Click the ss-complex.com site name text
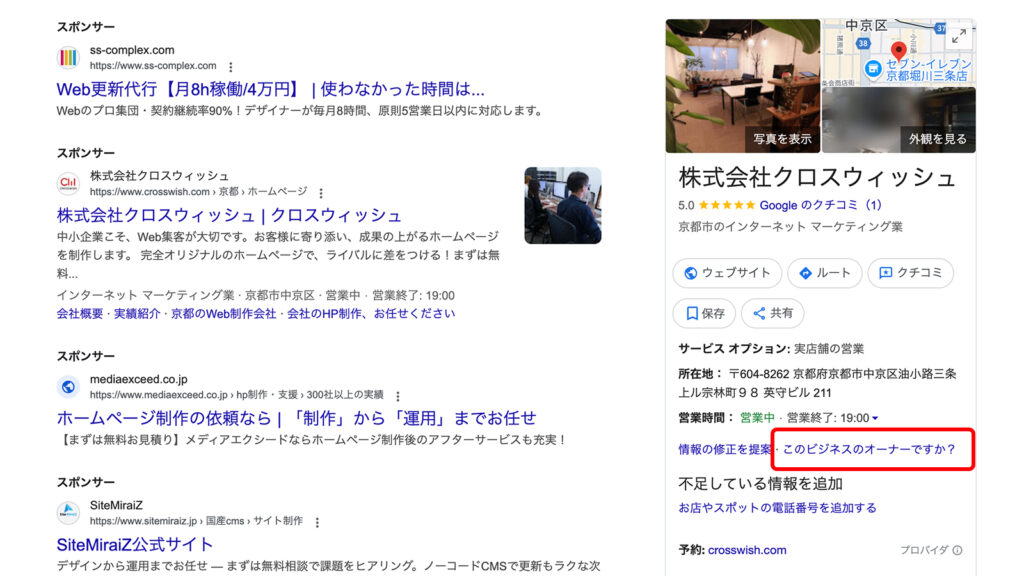 [x=132, y=50]
